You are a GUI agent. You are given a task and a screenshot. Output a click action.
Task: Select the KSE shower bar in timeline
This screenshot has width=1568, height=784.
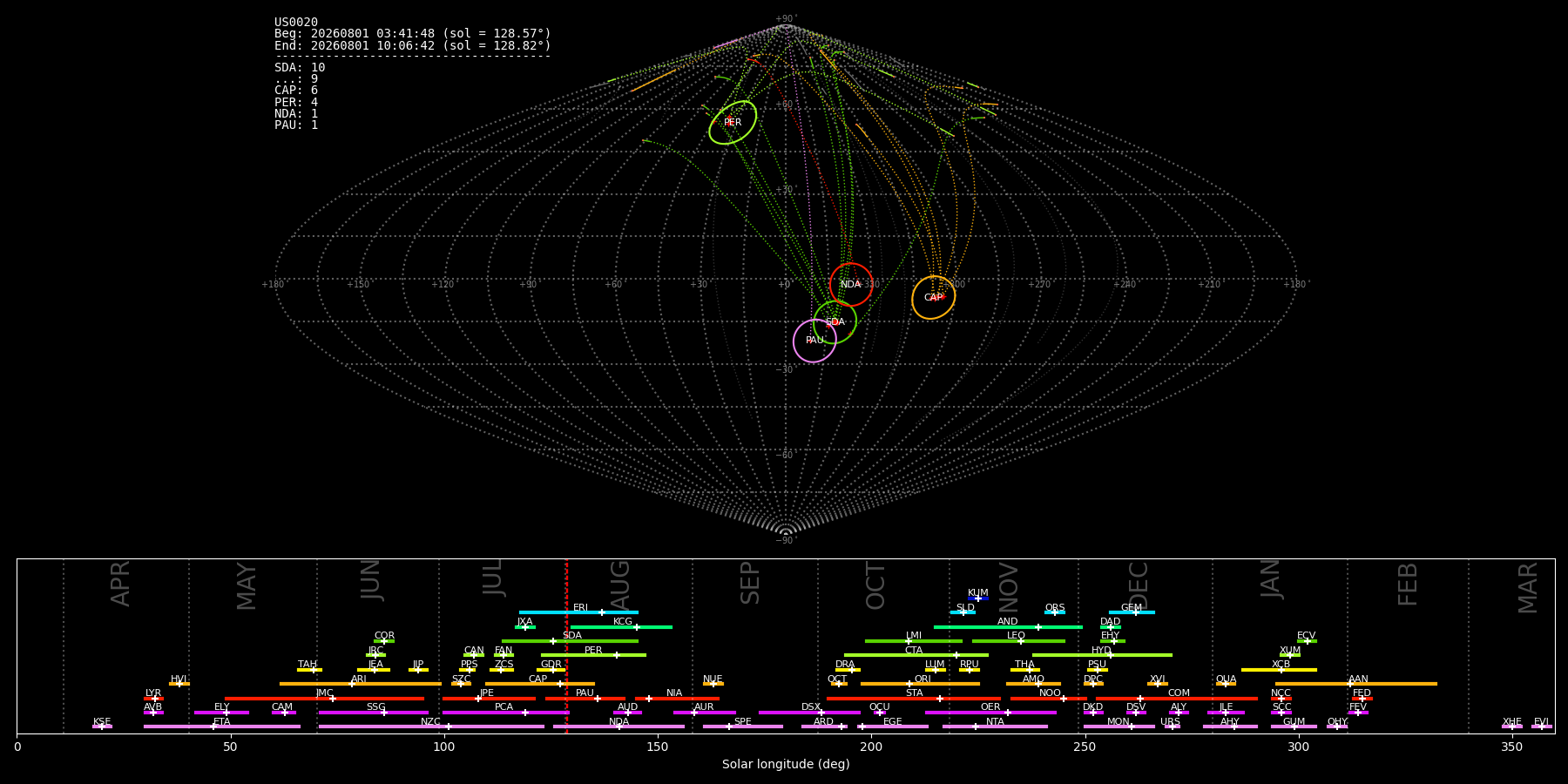coord(102,727)
